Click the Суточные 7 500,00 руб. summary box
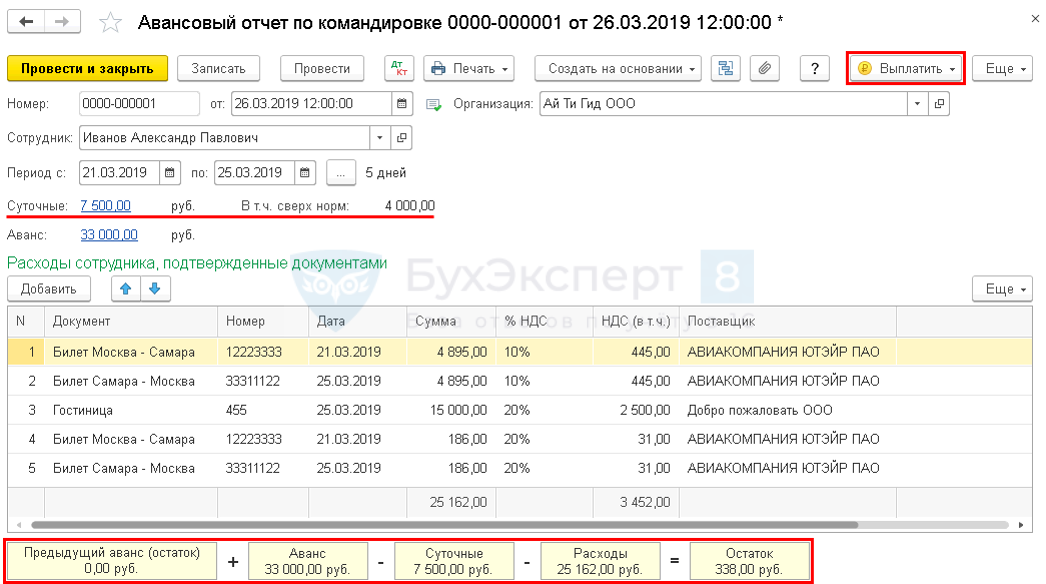This screenshot has width=1046, height=584. tap(454, 561)
